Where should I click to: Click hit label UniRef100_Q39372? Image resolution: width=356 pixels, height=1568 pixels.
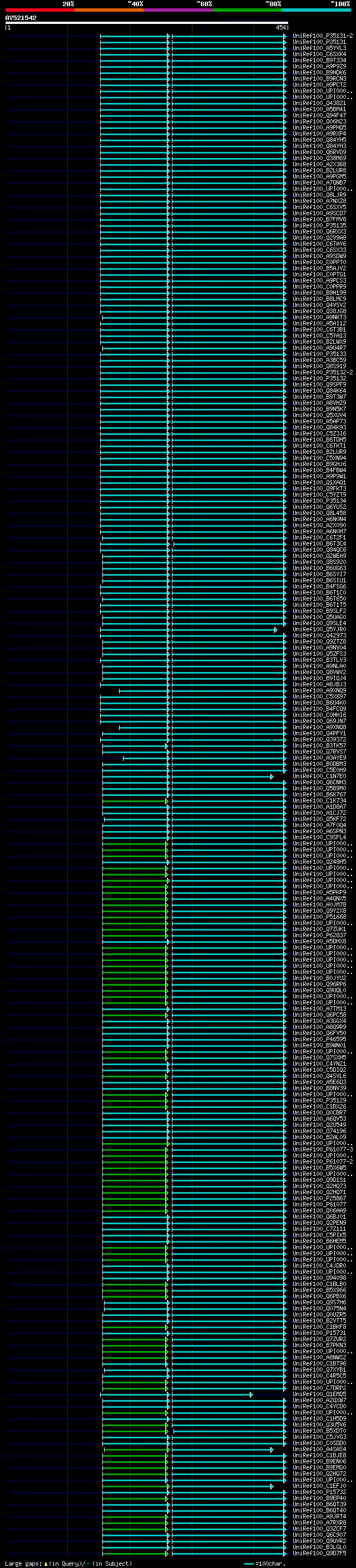pyautogui.click(x=319, y=740)
